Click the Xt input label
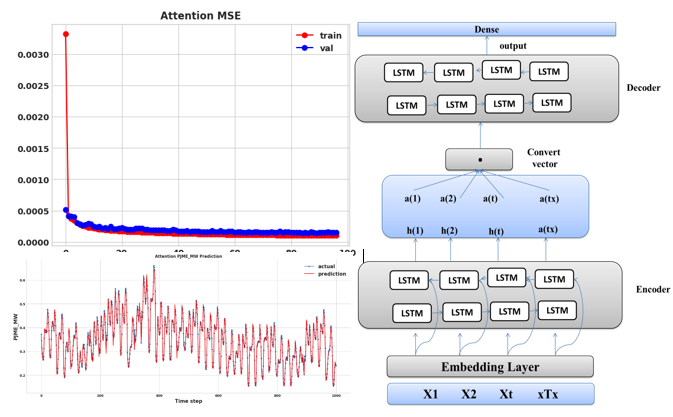This screenshot has height=417, width=673. tap(506, 394)
